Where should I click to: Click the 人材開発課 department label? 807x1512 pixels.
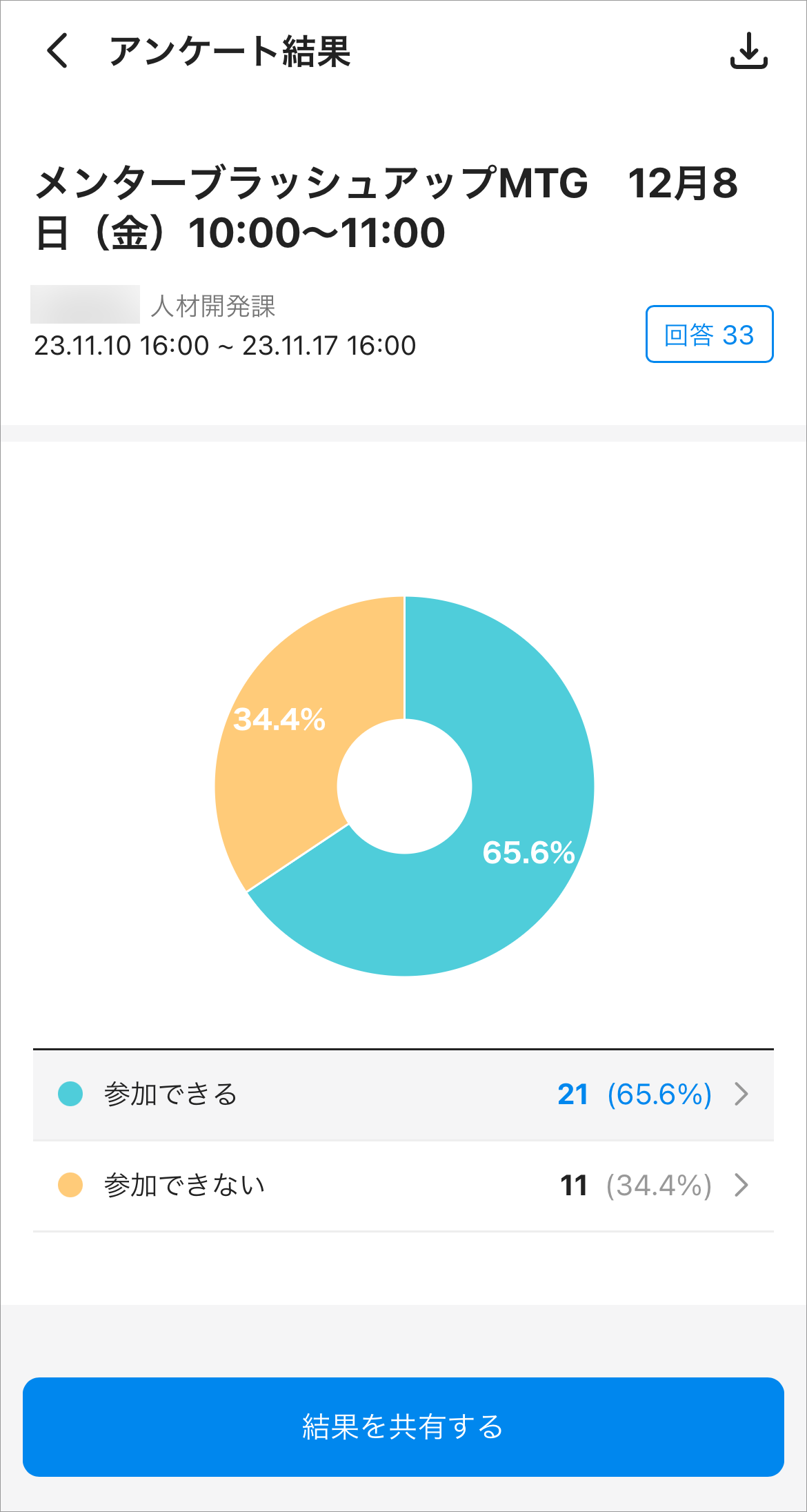212,306
